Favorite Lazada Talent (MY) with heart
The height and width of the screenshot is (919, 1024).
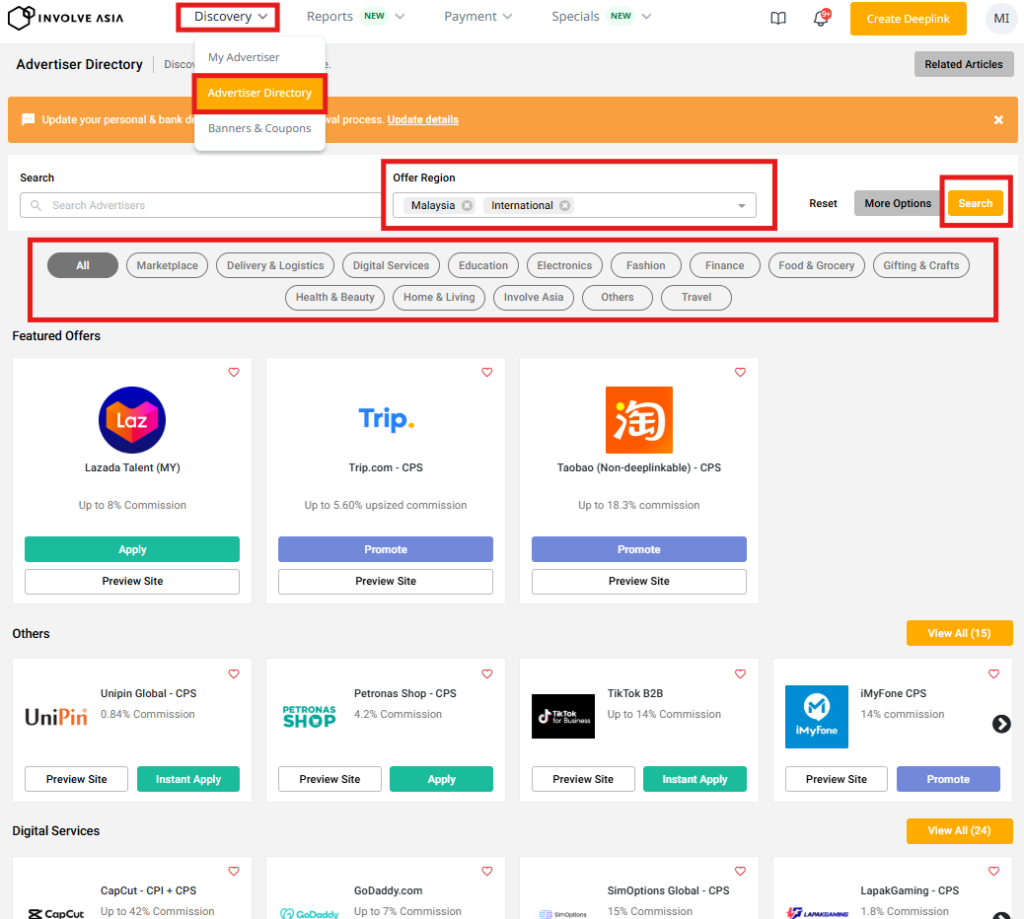(x=234, y=372)
